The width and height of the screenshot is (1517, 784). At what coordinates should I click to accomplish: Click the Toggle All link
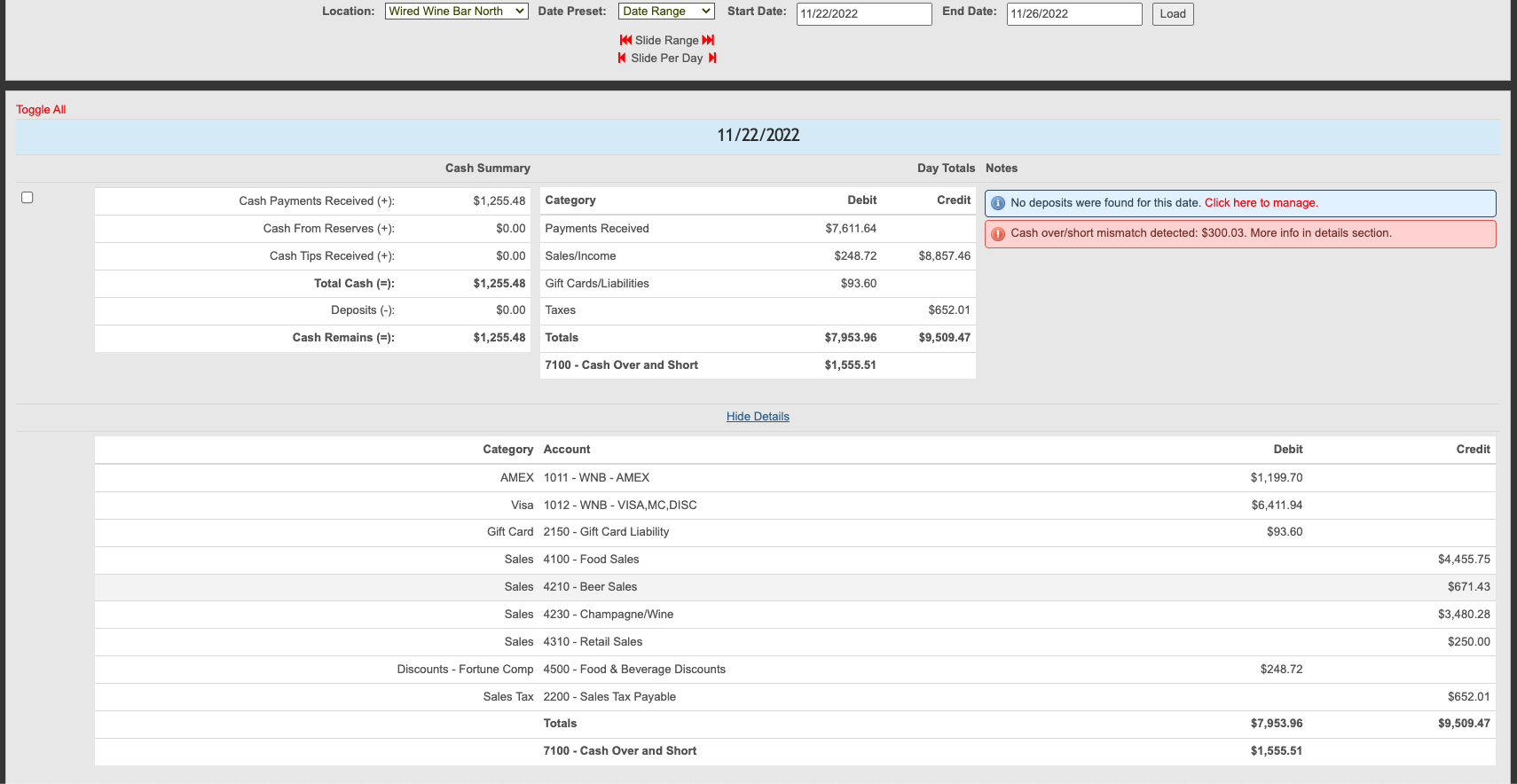(41, 110)
